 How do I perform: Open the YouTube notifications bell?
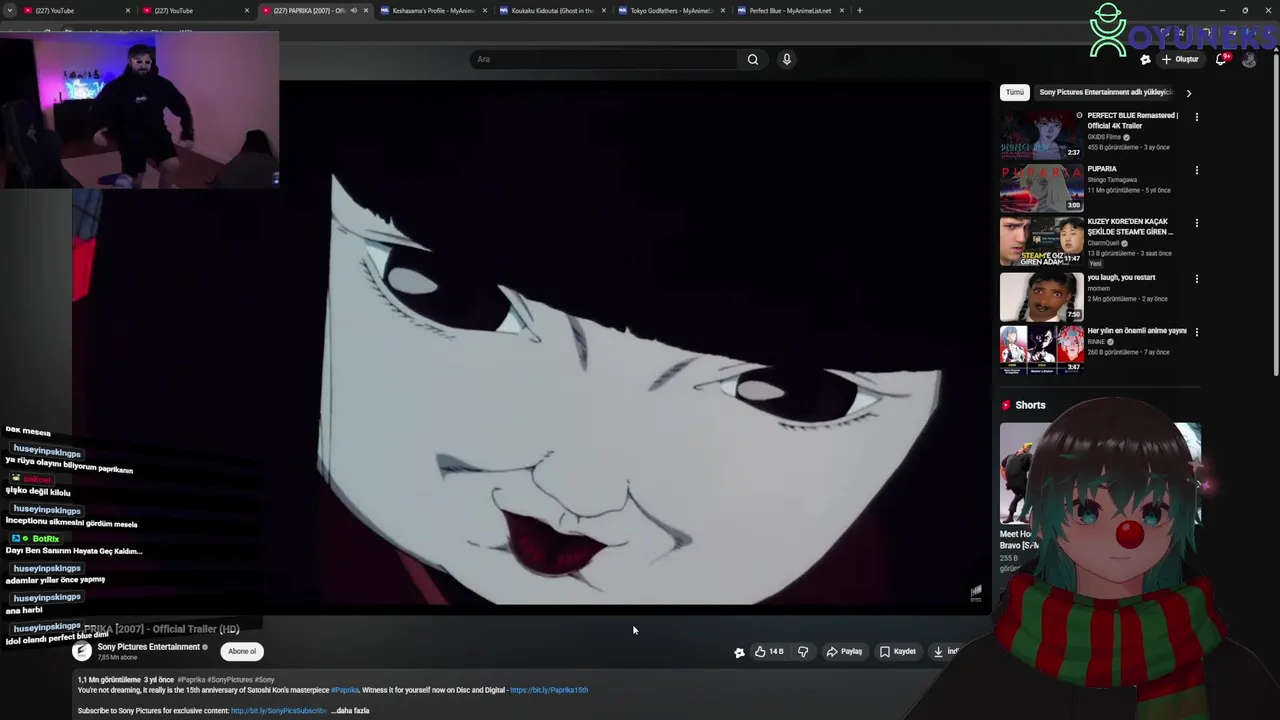(x=1221, y=59)
